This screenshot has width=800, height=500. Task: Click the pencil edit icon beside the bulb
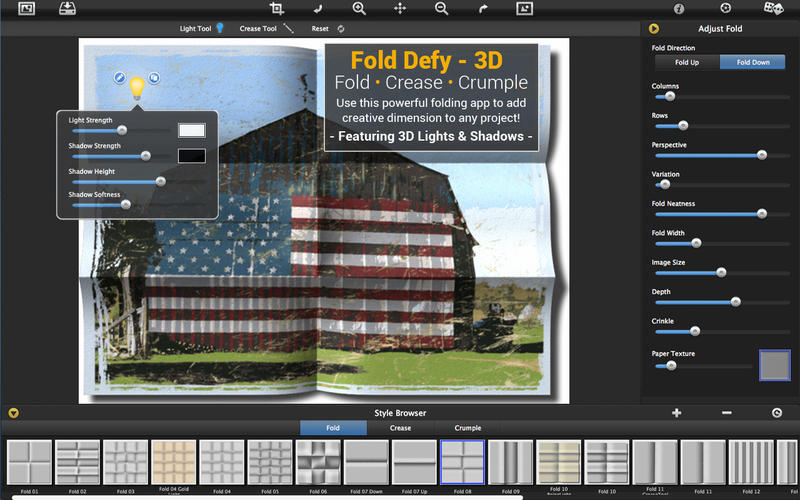119,78
